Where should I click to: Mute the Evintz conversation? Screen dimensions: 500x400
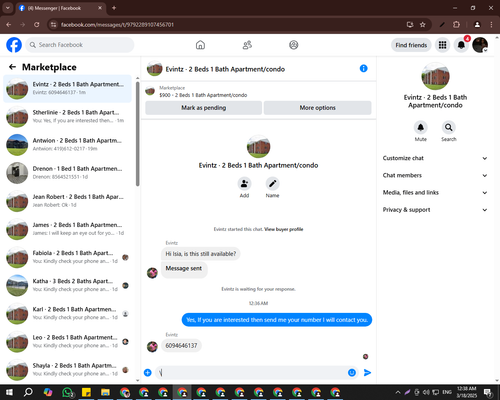tap(421, 127)
